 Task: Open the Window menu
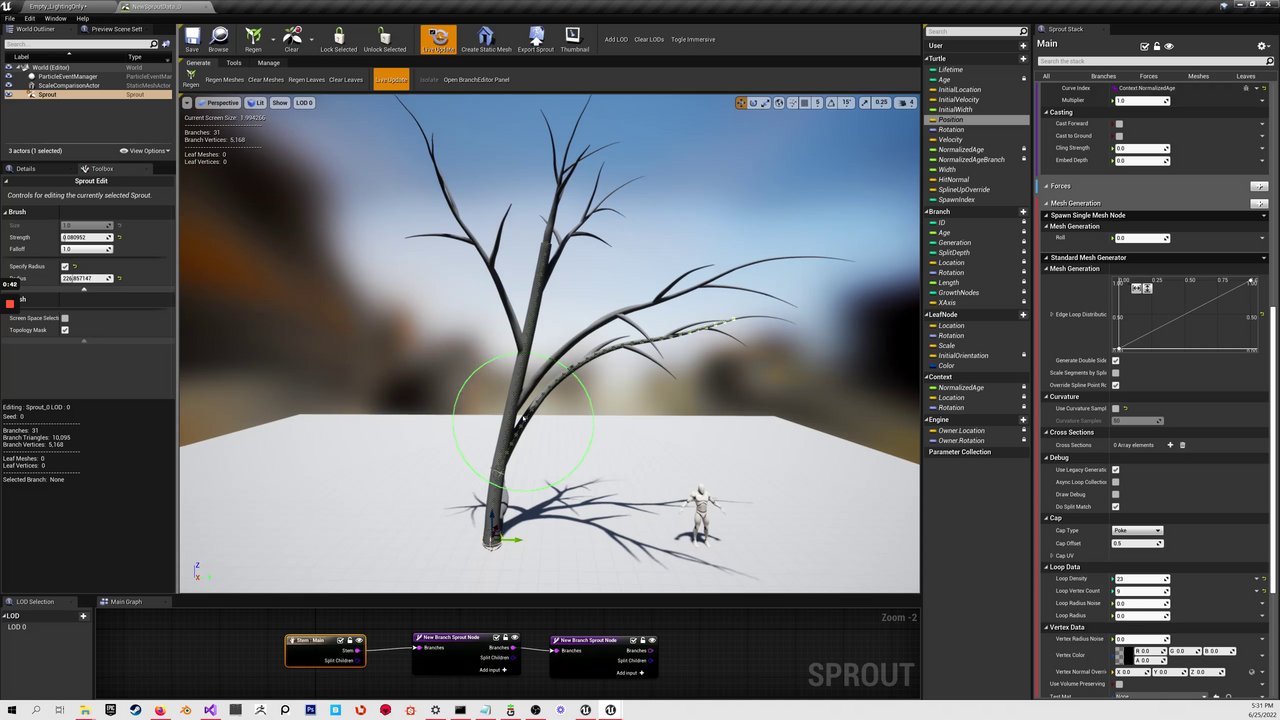click(x=55, y=18)
